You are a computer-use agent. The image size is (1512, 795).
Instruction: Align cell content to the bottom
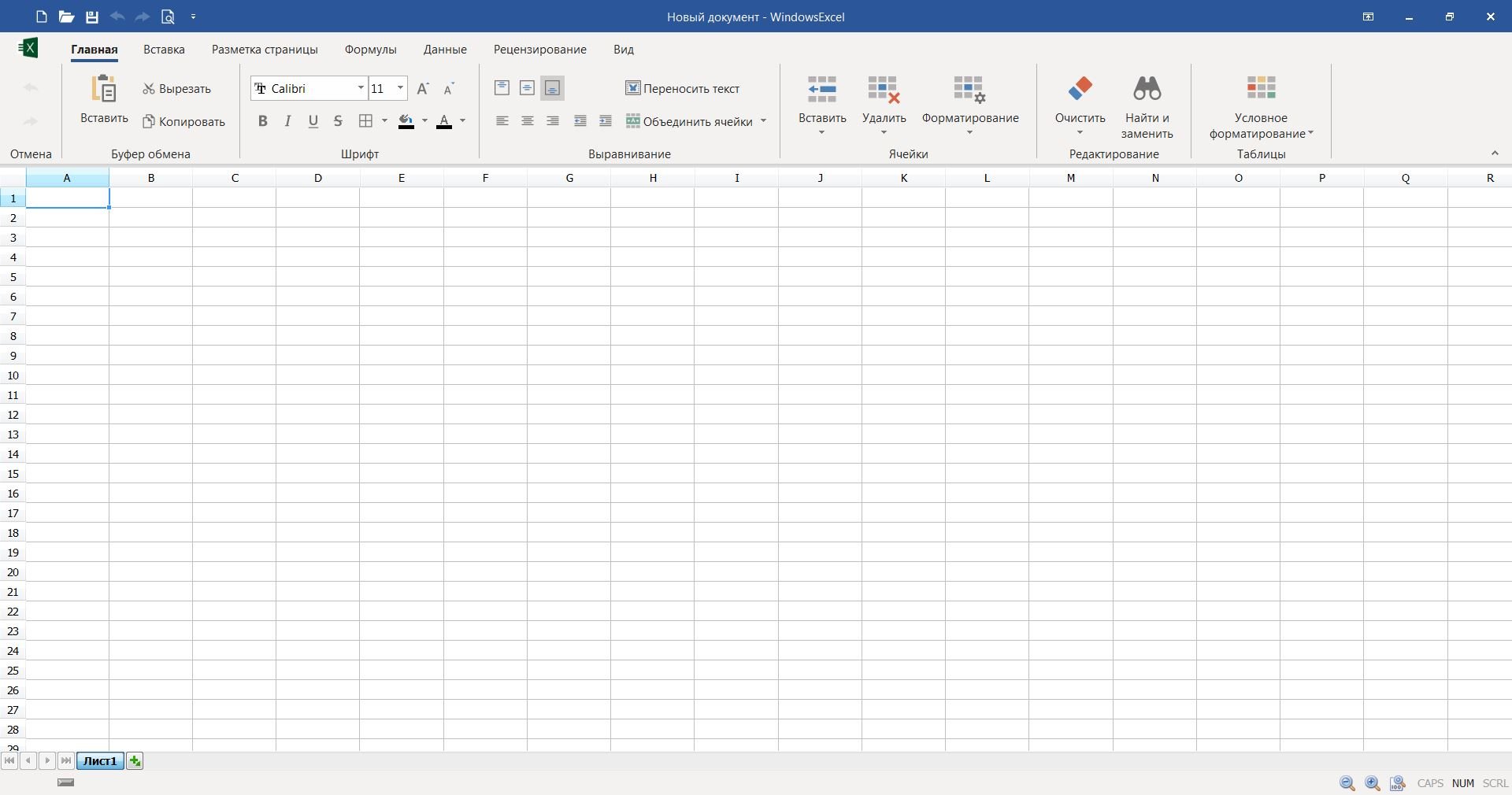552,88
